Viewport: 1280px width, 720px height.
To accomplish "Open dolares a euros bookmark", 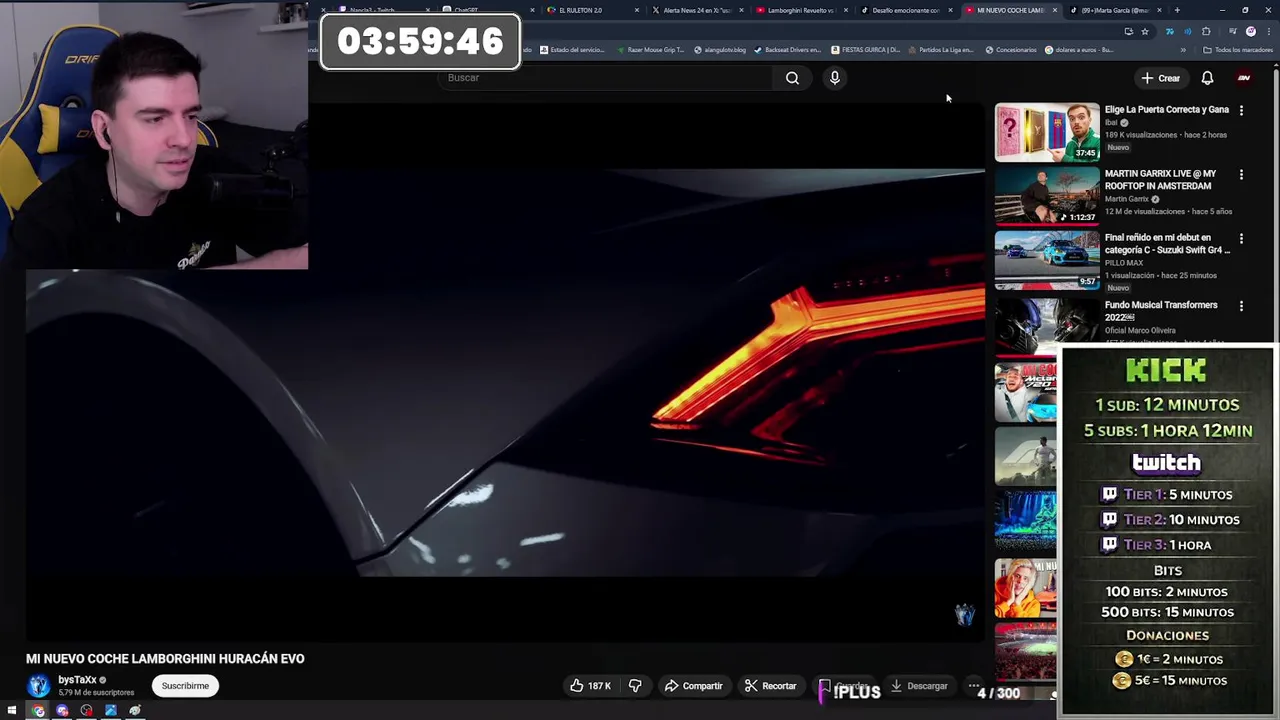I will 1080,50.
